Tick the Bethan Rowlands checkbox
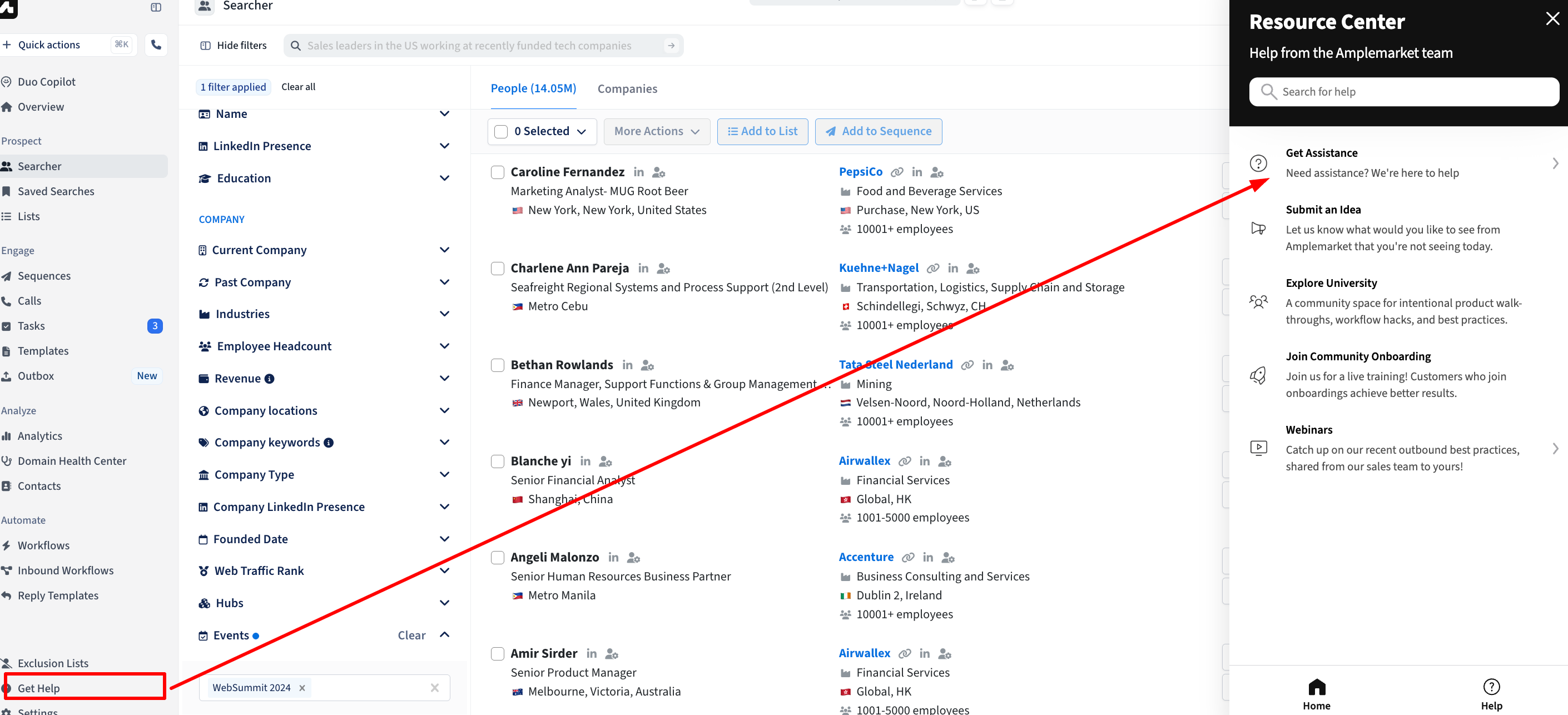 tap(497, 365)
